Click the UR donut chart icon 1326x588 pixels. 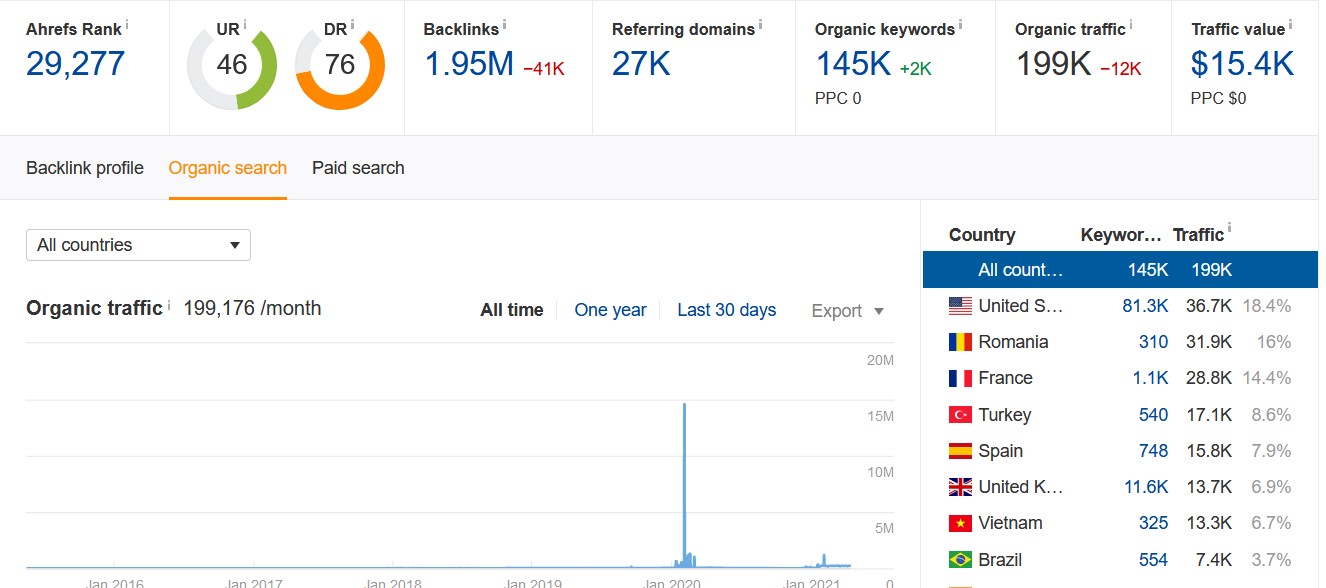(x=232, y=65)
